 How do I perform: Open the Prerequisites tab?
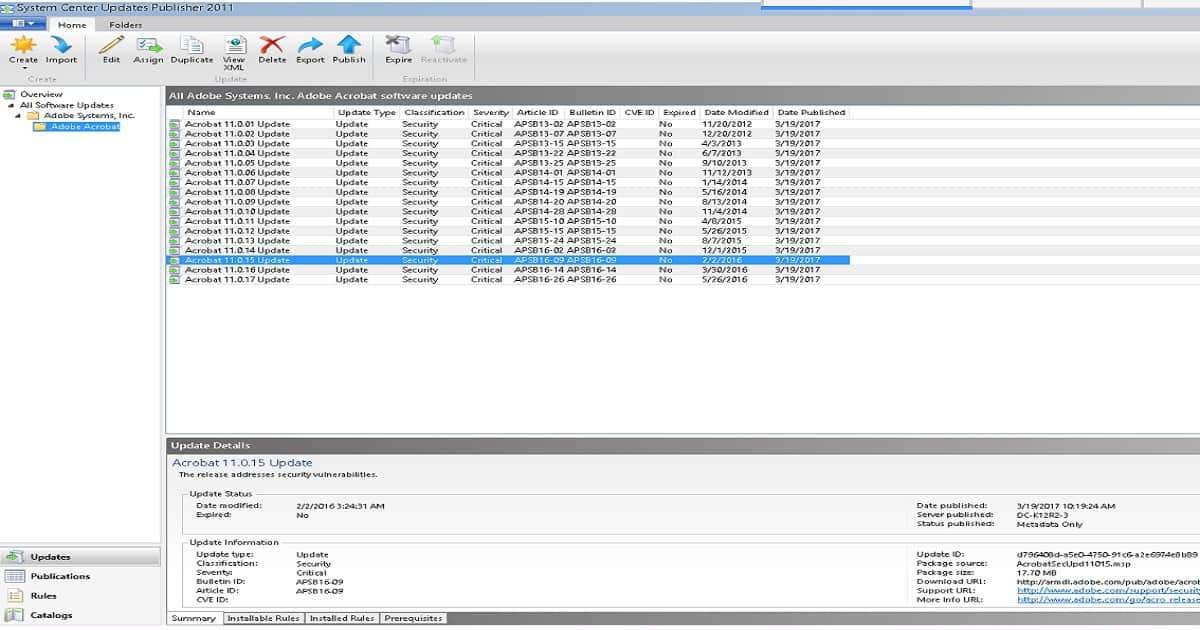[x=414, y=619]
